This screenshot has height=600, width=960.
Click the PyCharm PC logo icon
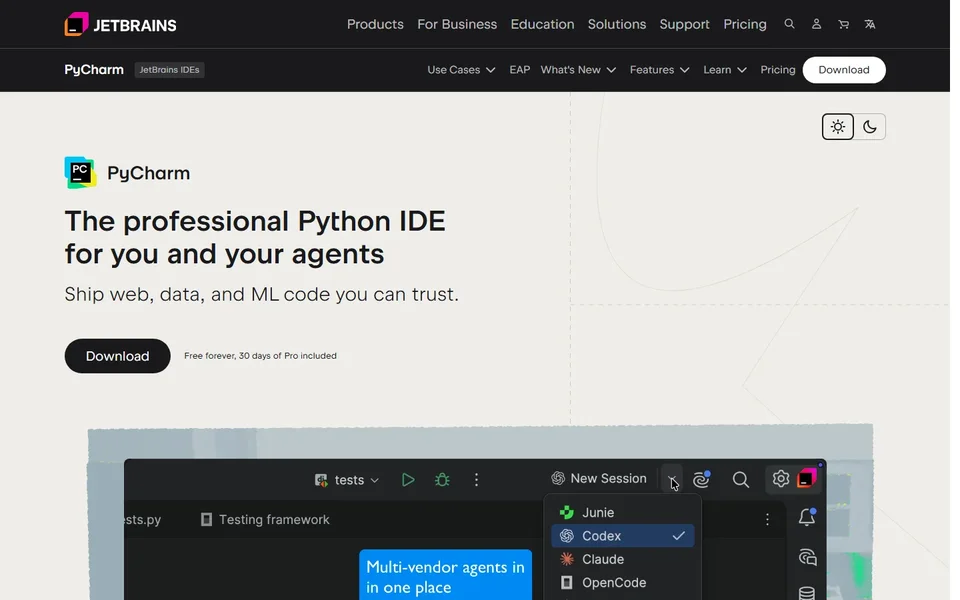[x=80, y=173]
